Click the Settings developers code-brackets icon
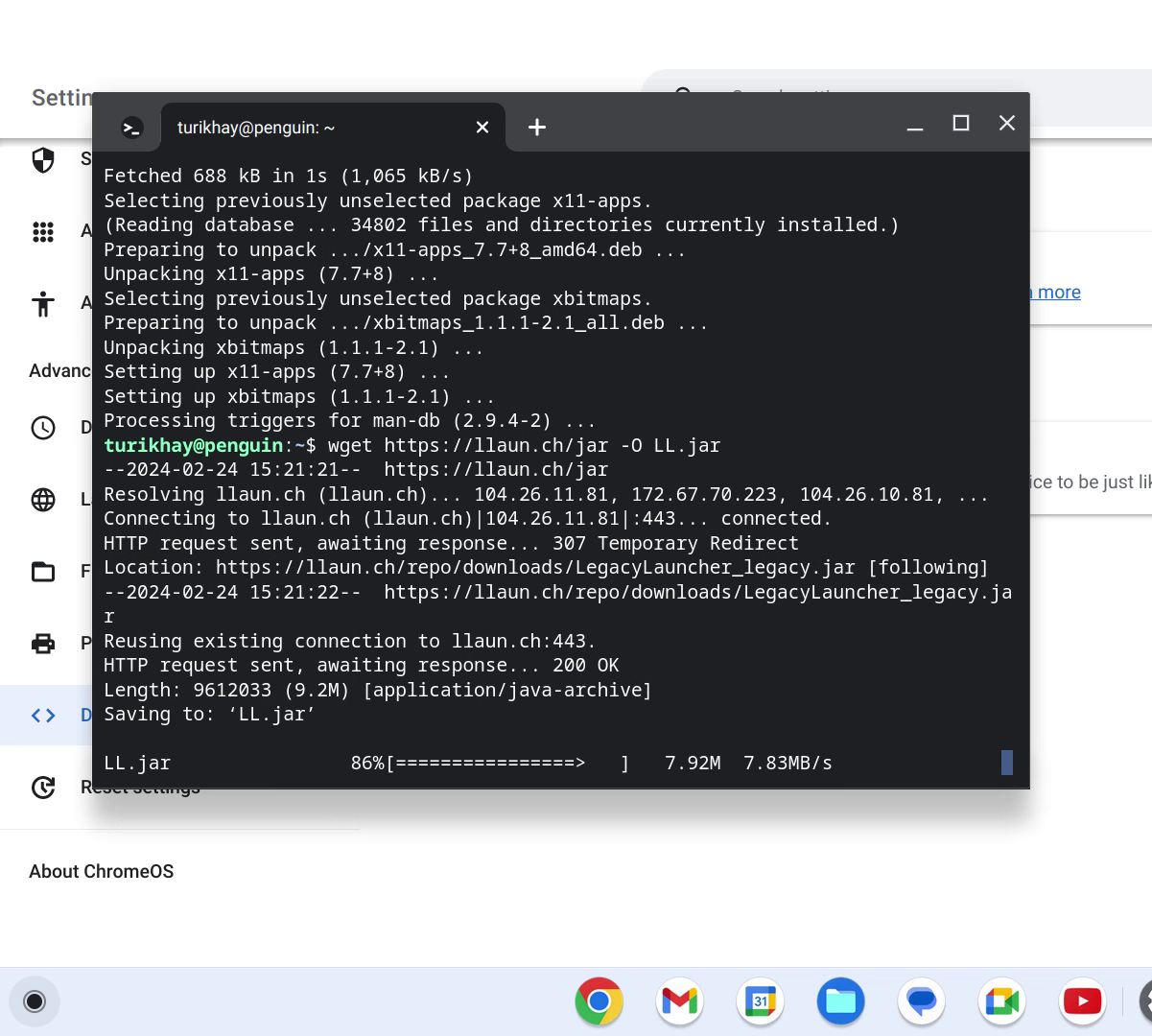Viewport: 1152px width, 1036px height. (43, 716)
